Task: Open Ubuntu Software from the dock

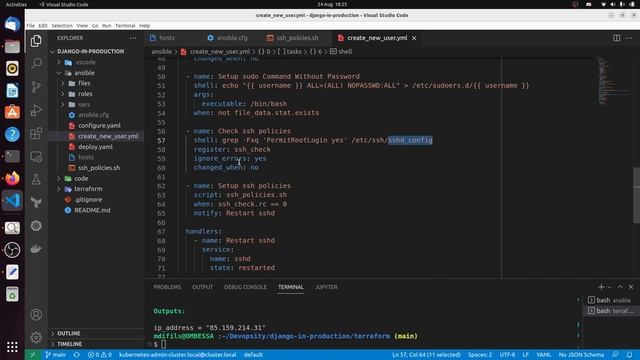Action: (x=12, y=112)
